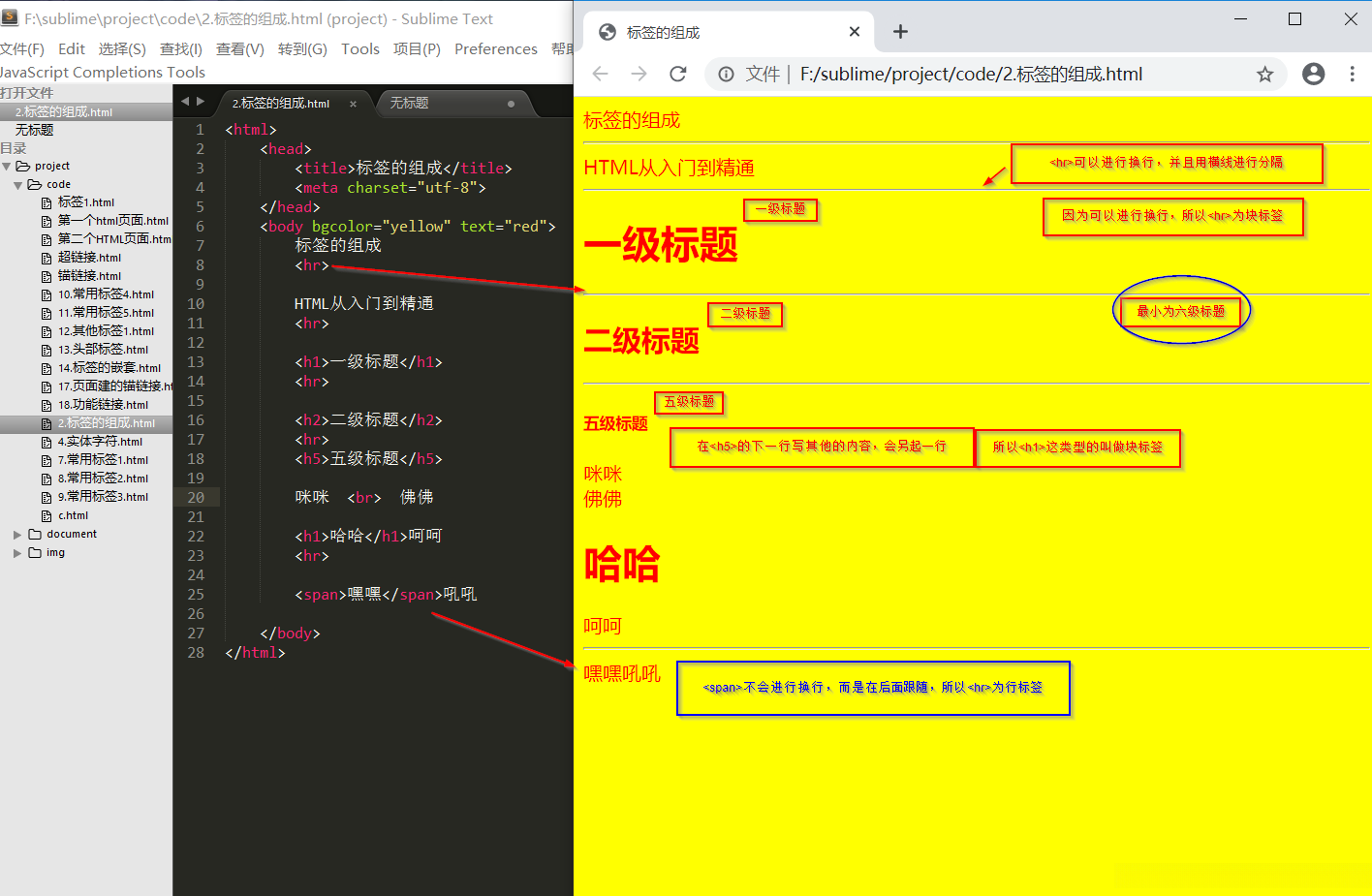The height and width of the screenshot is (896, 1372).
Task: Click inside the Chrome address bar
Action: [x=969, y=73]
